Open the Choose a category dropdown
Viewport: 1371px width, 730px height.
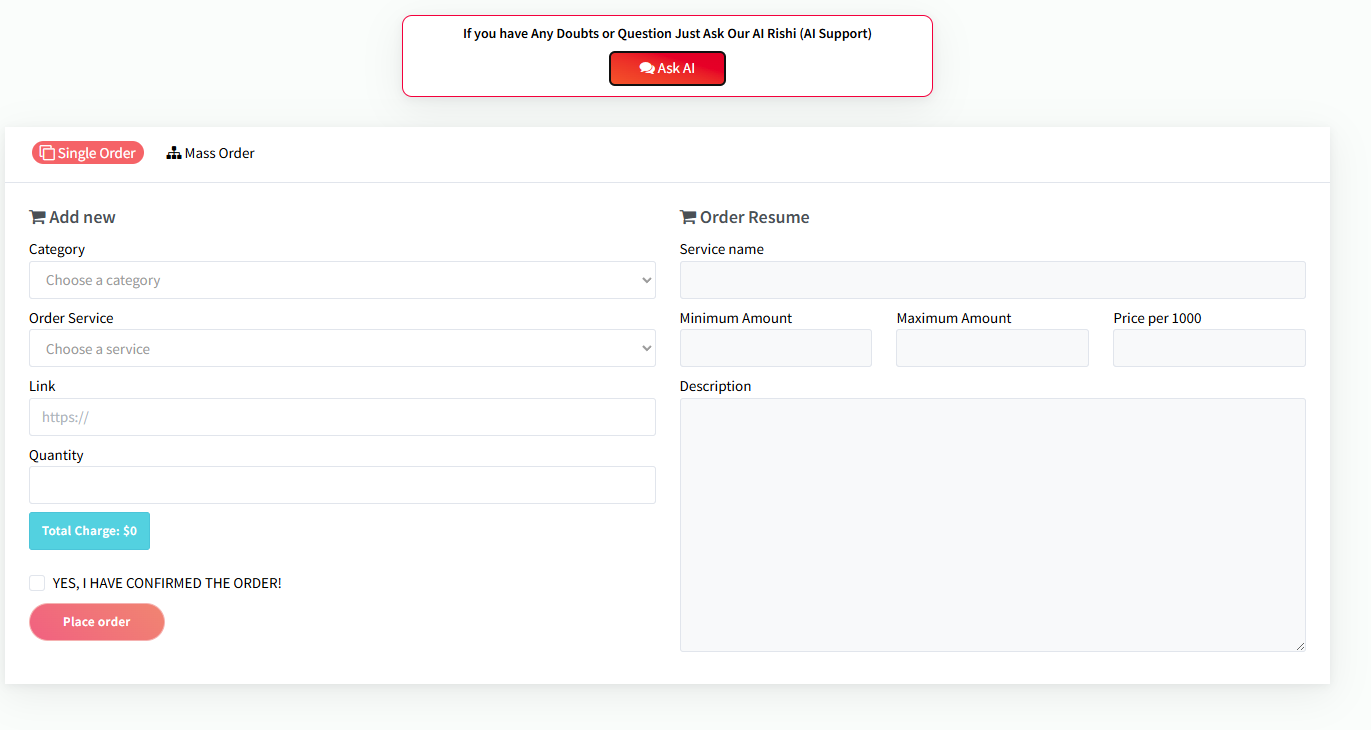click(342, 280)
